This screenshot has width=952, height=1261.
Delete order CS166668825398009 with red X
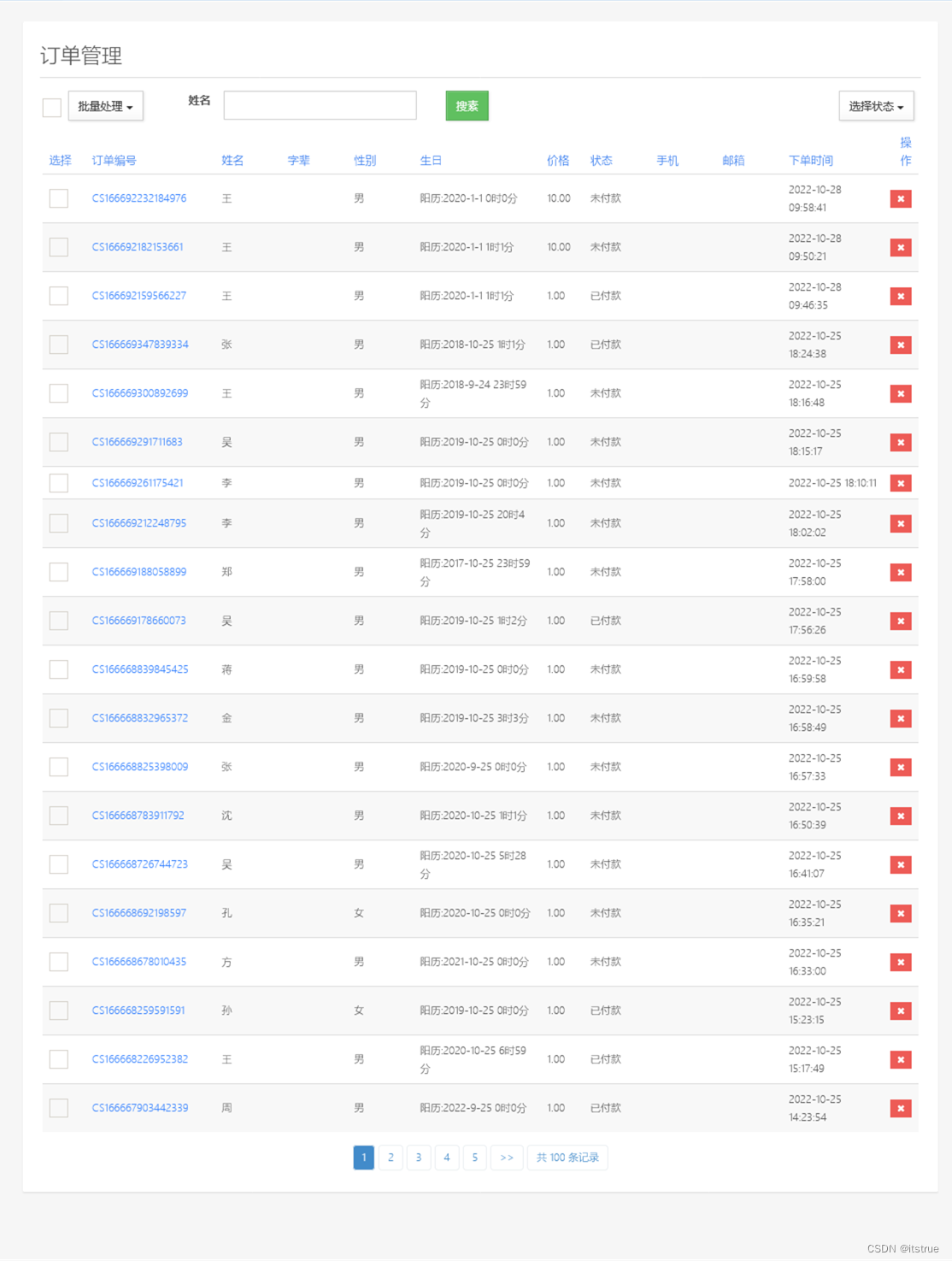click(901, 767)
